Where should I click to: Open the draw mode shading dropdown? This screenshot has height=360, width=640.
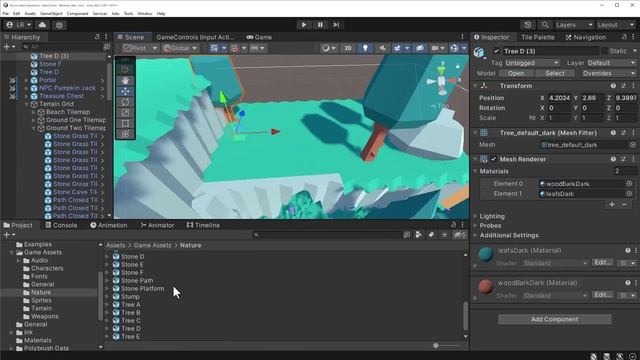tap(328, 48)
